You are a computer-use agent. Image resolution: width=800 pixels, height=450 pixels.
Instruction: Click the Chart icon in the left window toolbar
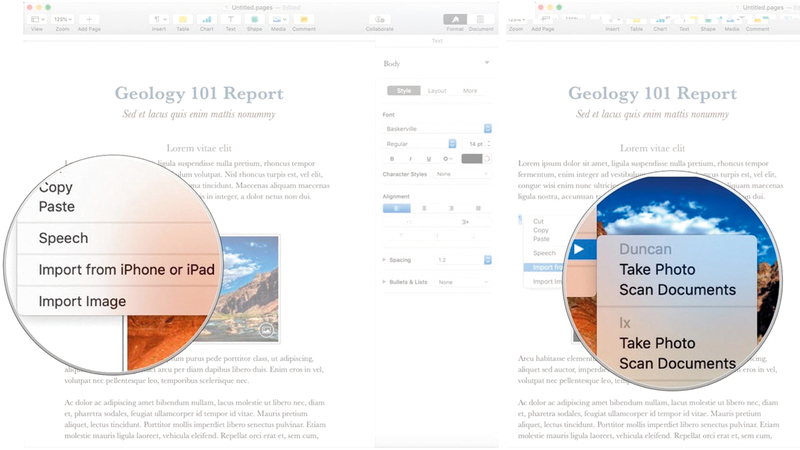(x=207, y=19)
